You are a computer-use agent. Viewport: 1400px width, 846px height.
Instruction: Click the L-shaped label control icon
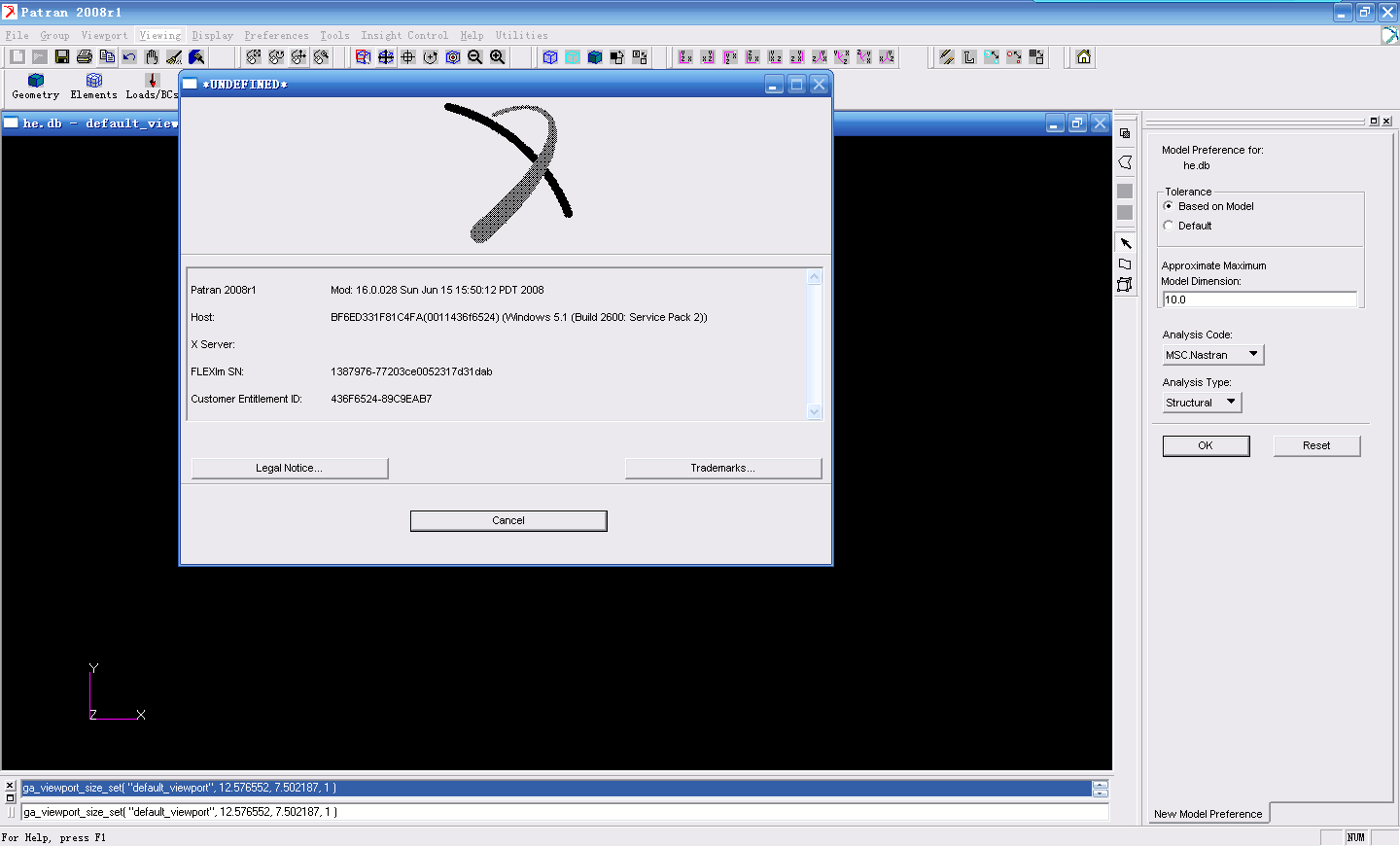969,57
